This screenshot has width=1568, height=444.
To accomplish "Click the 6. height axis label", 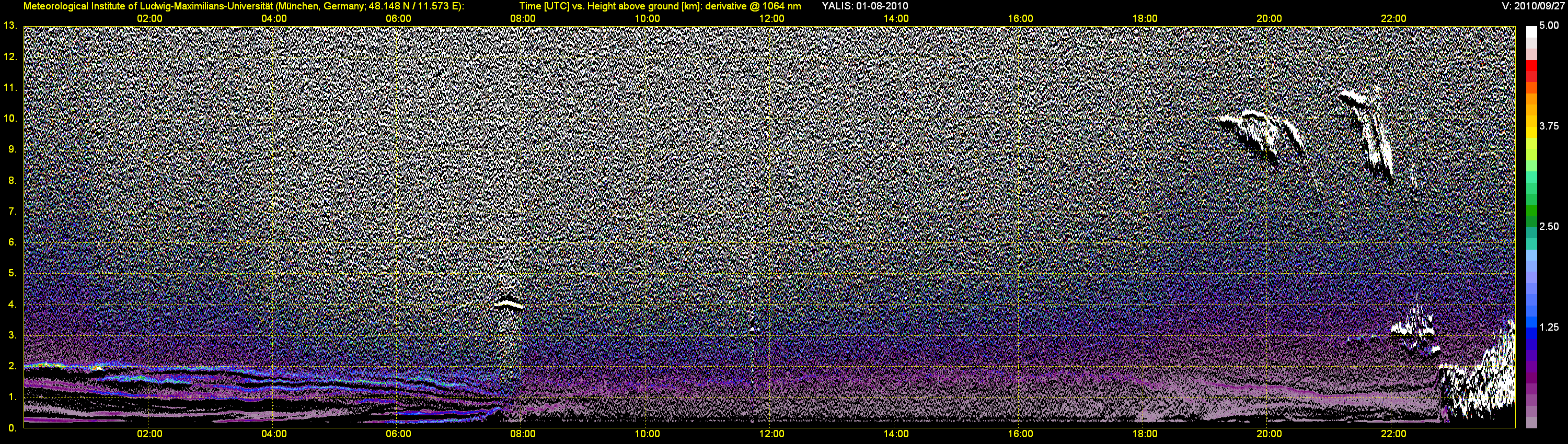I will coord(12,242).
